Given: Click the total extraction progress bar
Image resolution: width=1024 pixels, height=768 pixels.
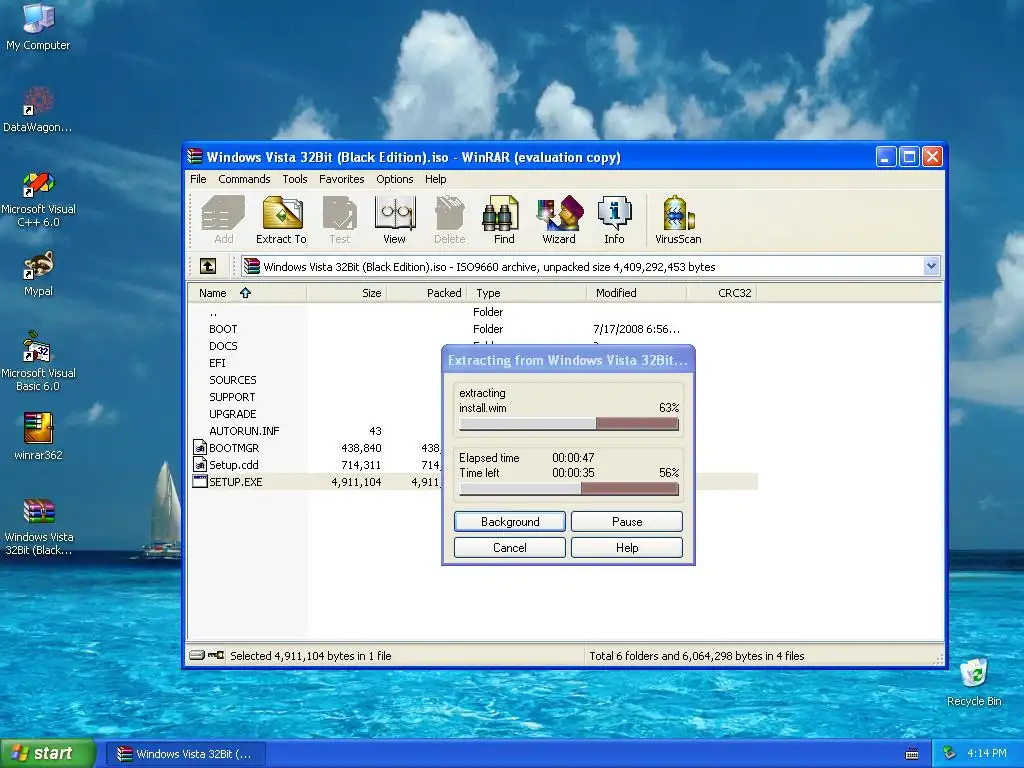Looking at the screenshot, I should pos(569,488).
